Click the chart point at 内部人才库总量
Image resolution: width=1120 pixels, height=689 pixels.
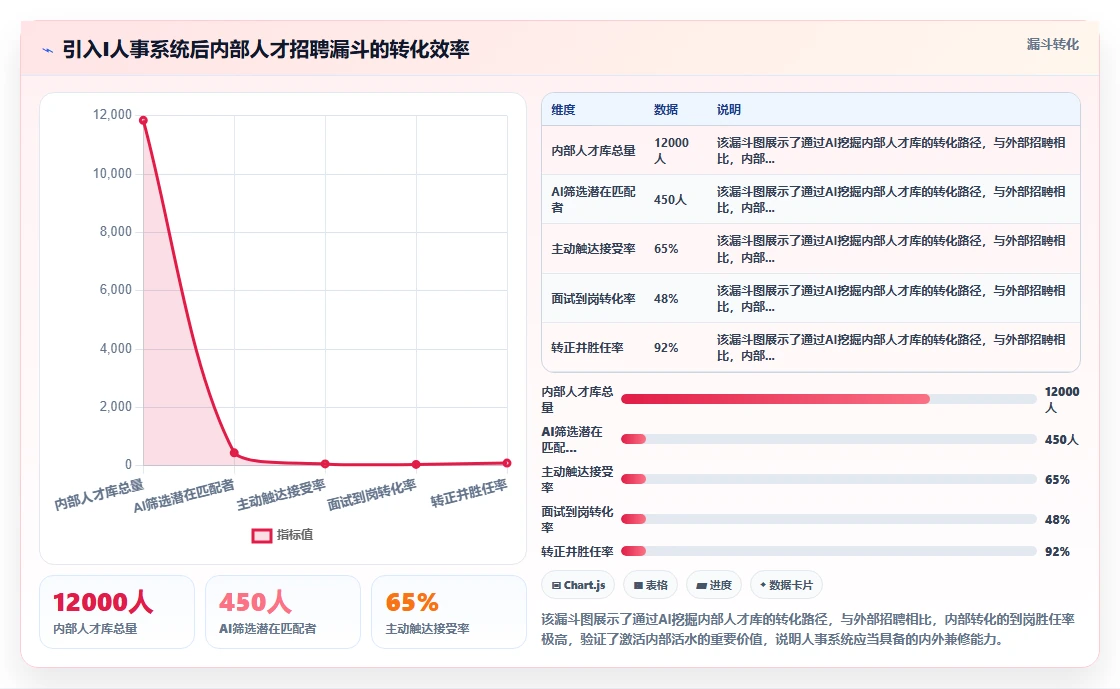pos(144,121)
